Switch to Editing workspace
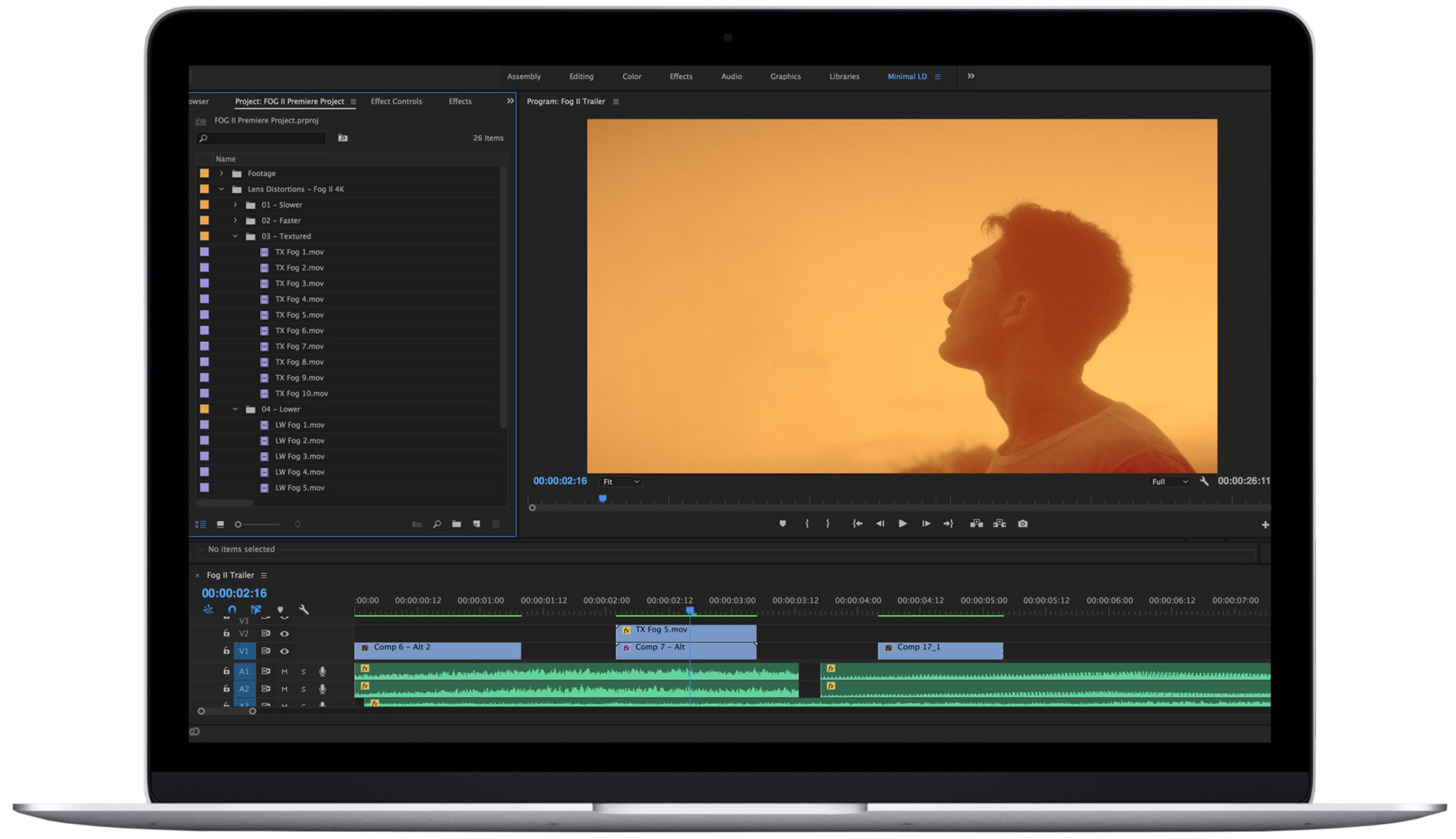This screenshot has height=839, width=1456. point(582,77)
